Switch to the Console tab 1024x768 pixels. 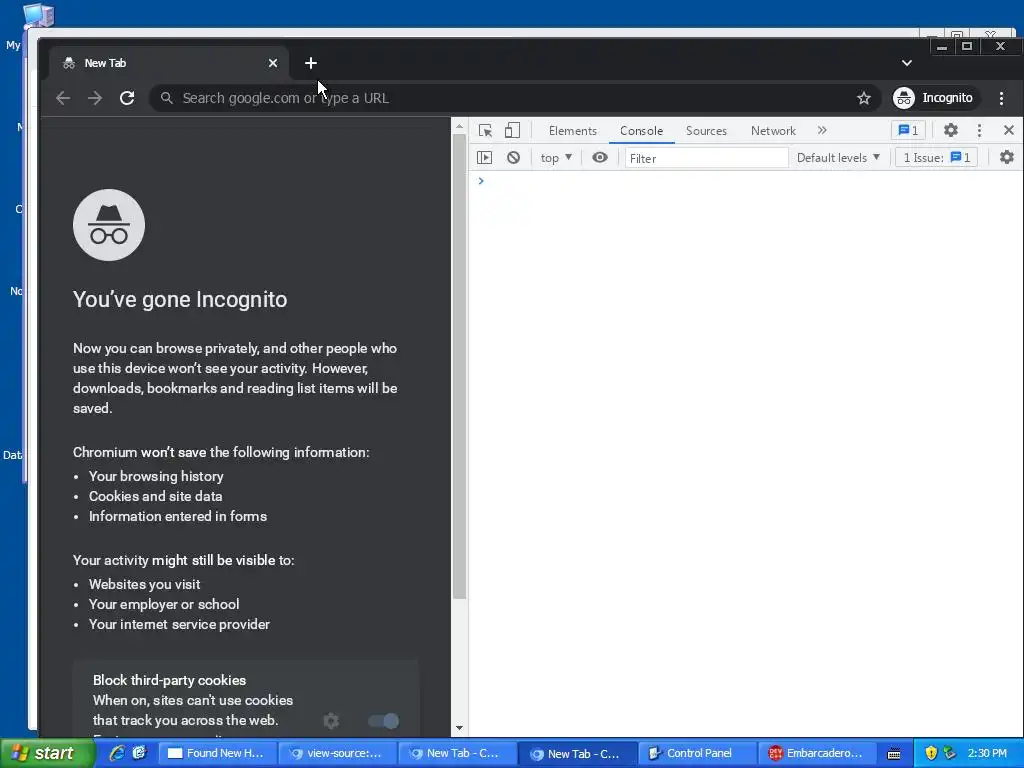click(641, 131)
